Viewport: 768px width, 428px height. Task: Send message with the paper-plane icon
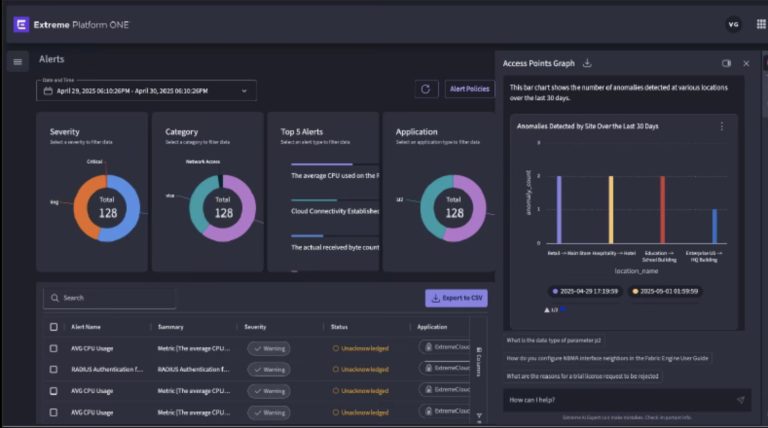pos(741,400)
